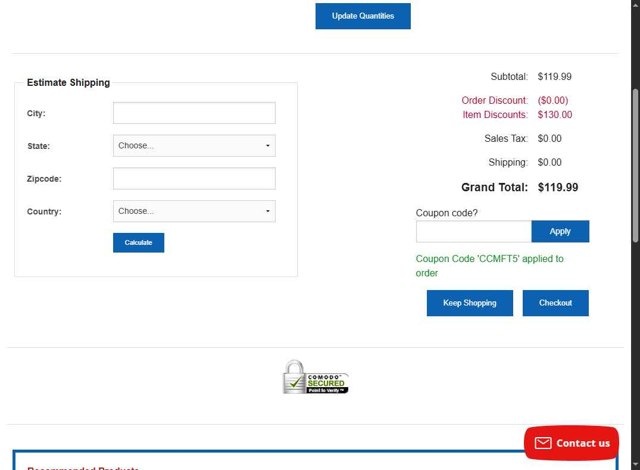Select the Grand Total amount $119.99
The width and height of the screenshot is (640, 470).
point(558,187)
